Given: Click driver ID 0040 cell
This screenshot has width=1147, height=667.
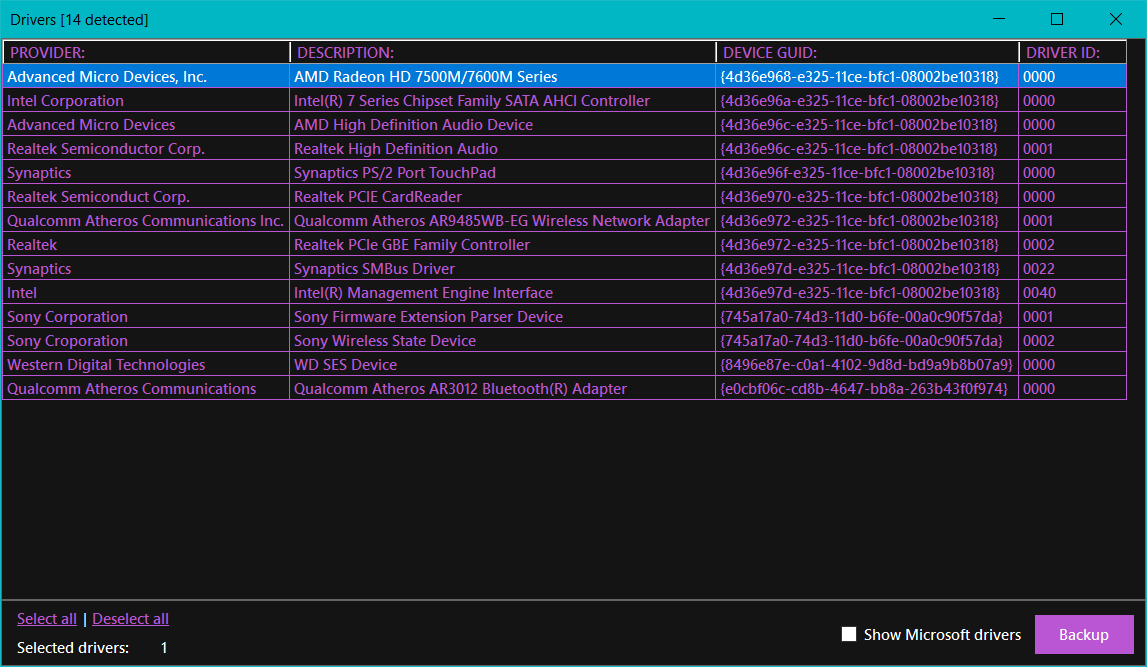Looking at the screenshot, I should 1072,293.
